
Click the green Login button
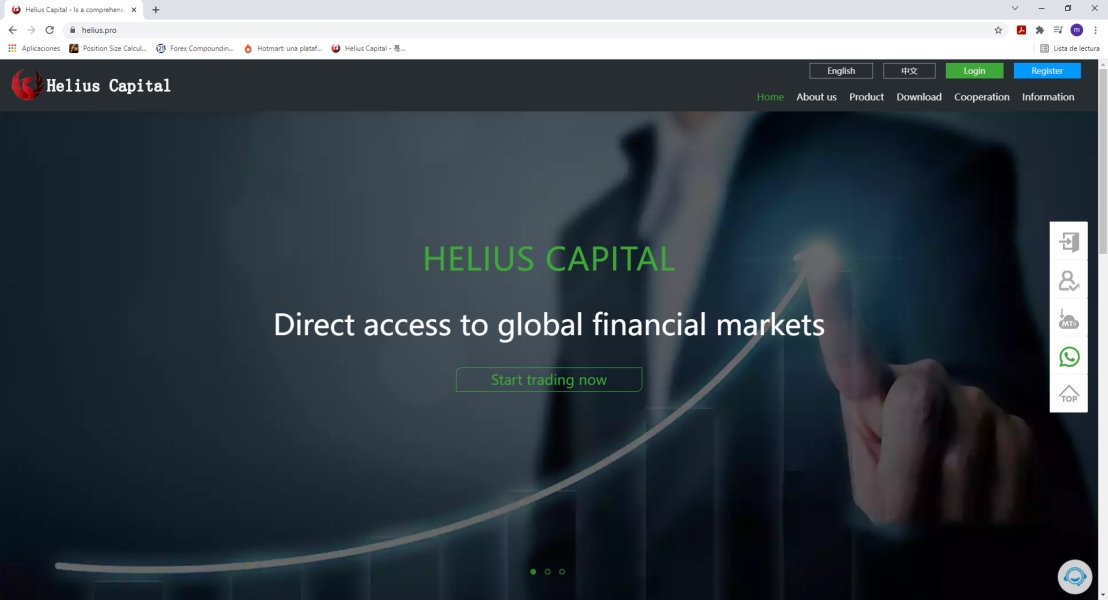974,71
